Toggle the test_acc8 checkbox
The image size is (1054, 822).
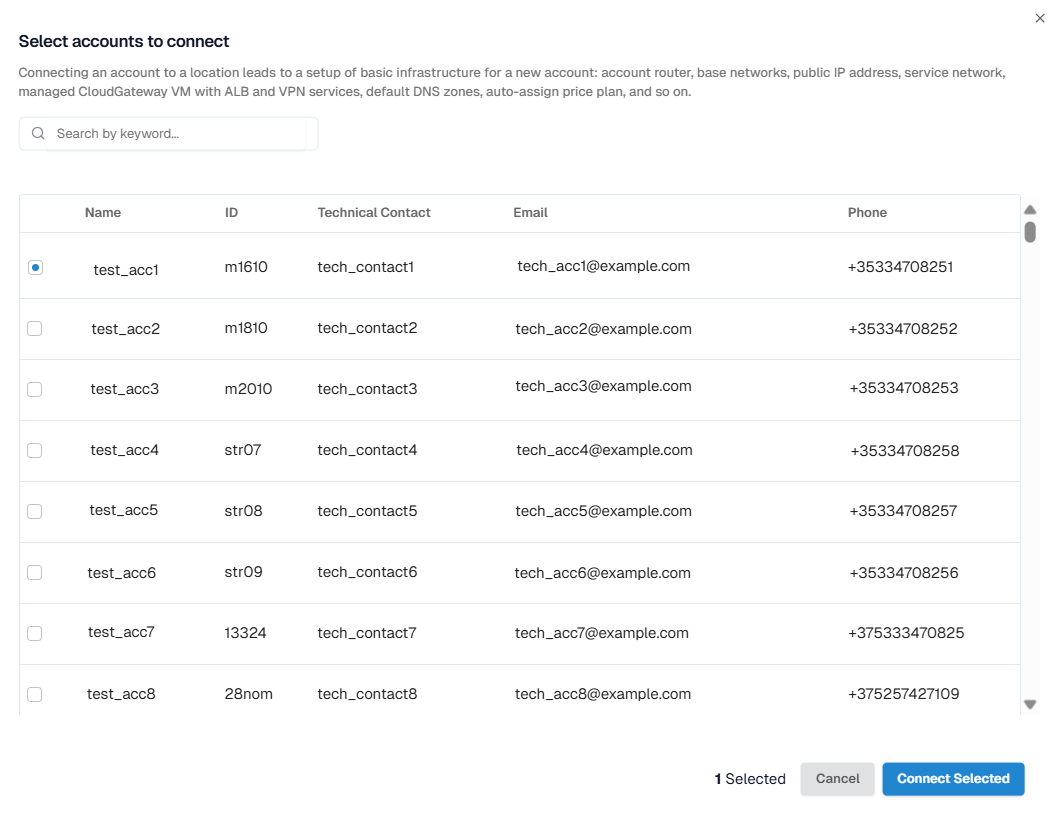point(35,694)
